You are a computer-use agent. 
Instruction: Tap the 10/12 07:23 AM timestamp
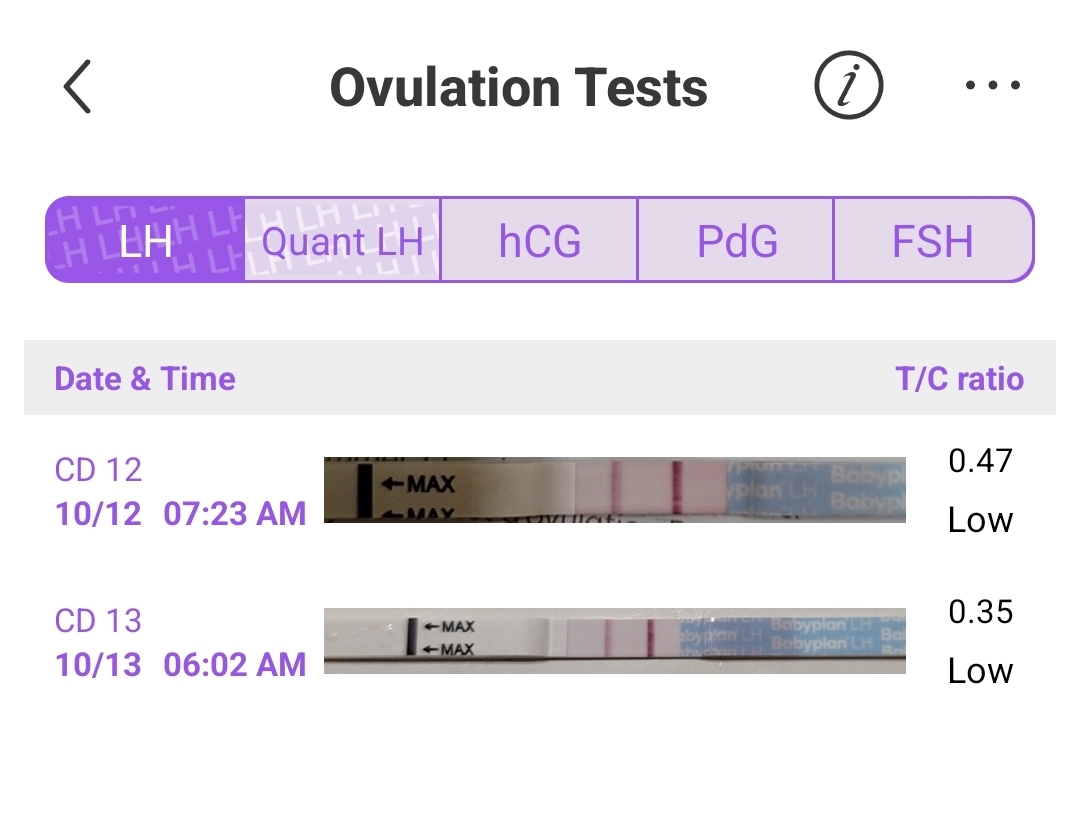pos(180,514)
